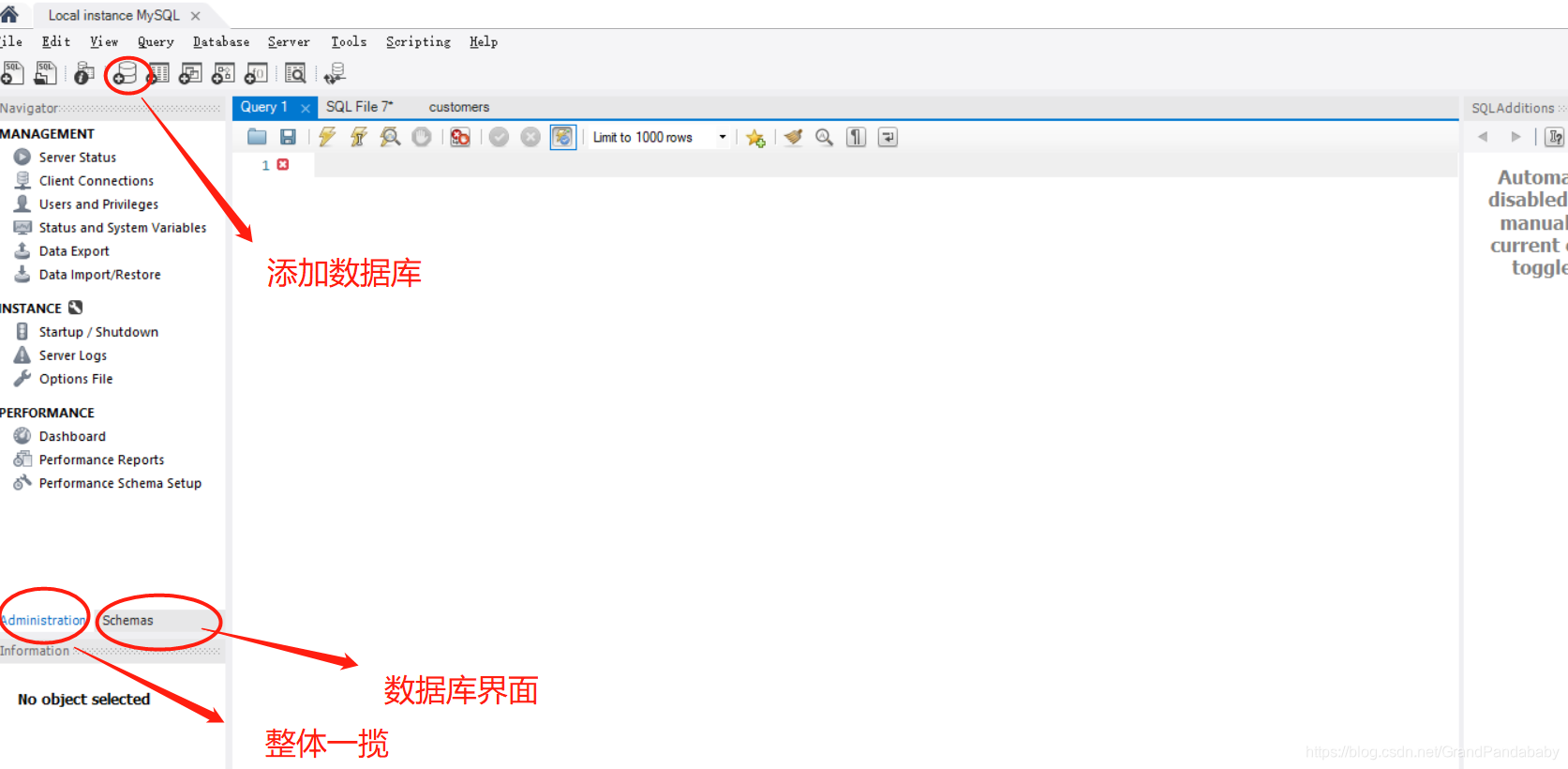1568x769 pixels.
Task: Save the script with floppy icon
Action: pyautogui.click(x=288, y=137)
